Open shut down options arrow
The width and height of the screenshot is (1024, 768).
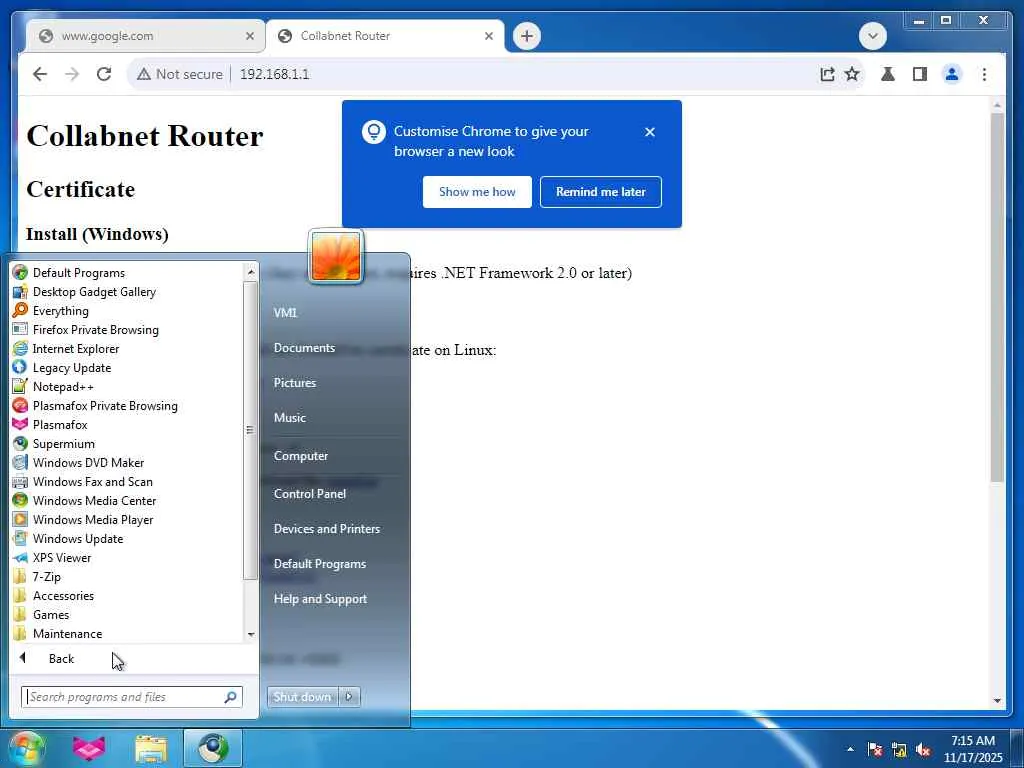coord(349,697)
